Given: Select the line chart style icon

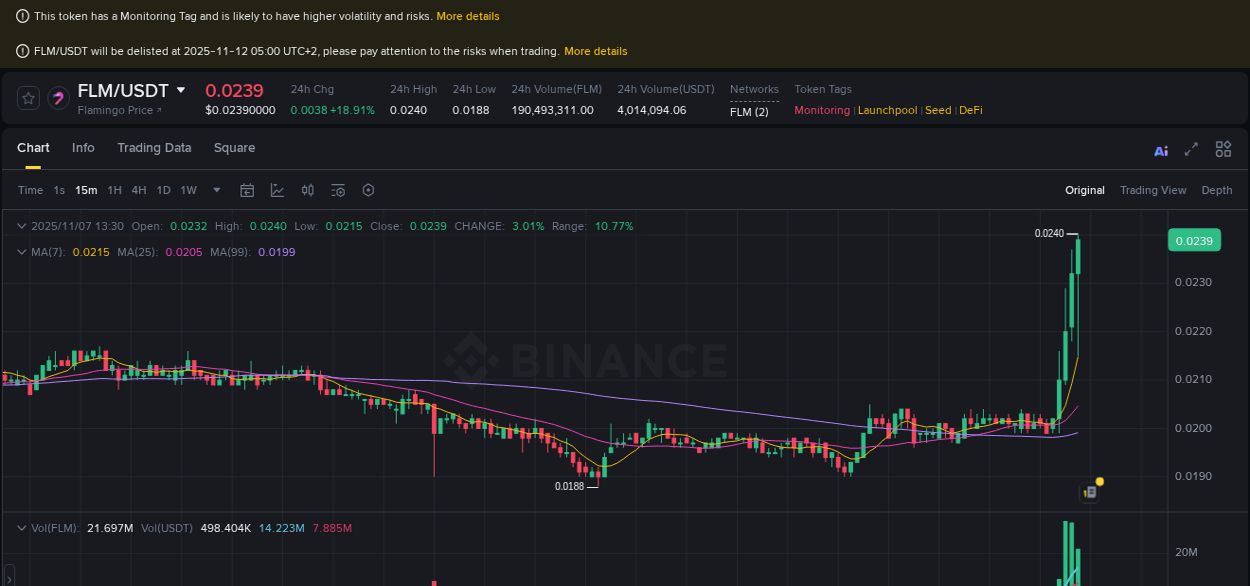Looking at the screenshot, I should click(275, 190).
